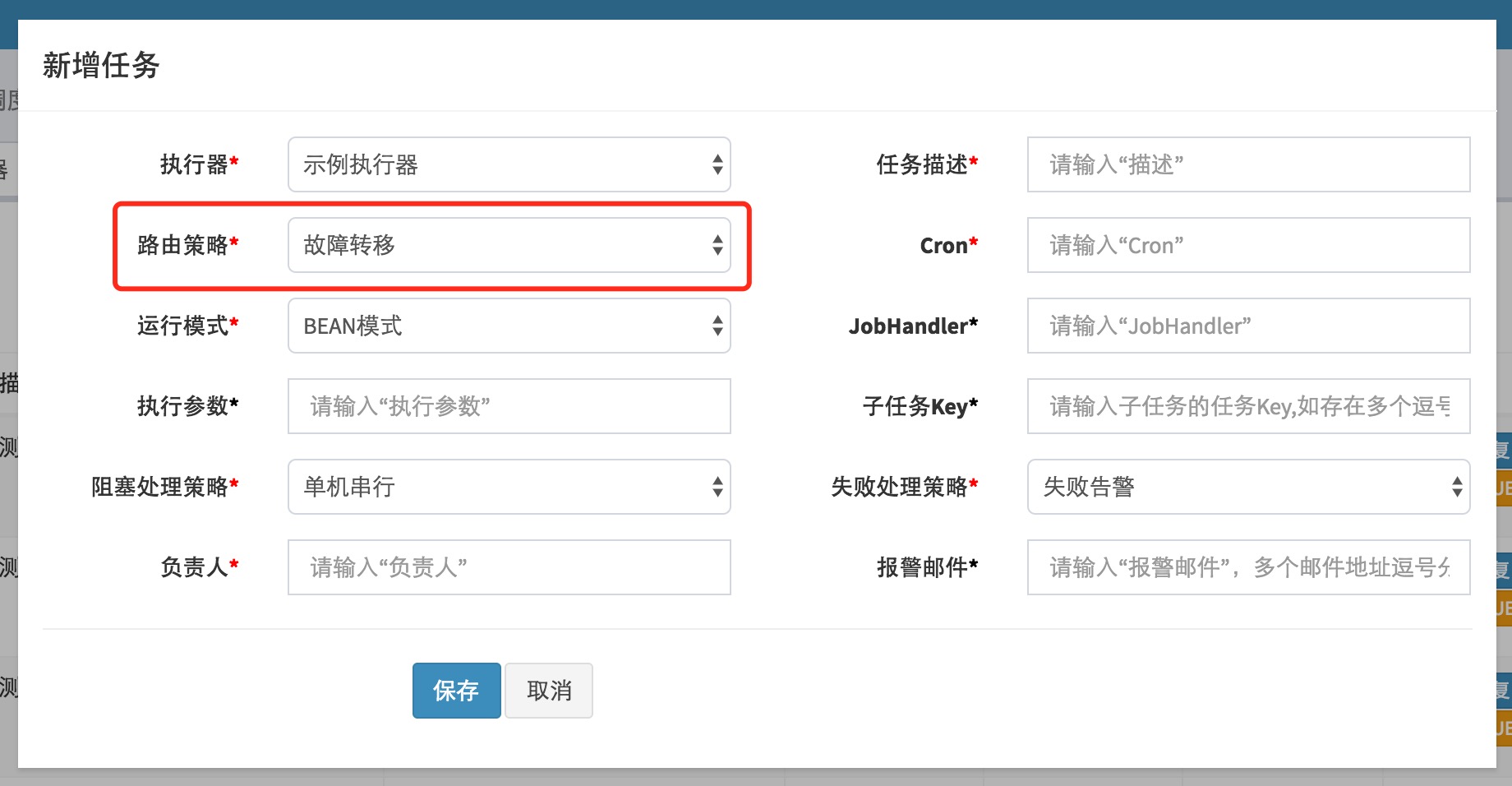Click the 执行器 label

pyautogui.click(x=199, y=164)
